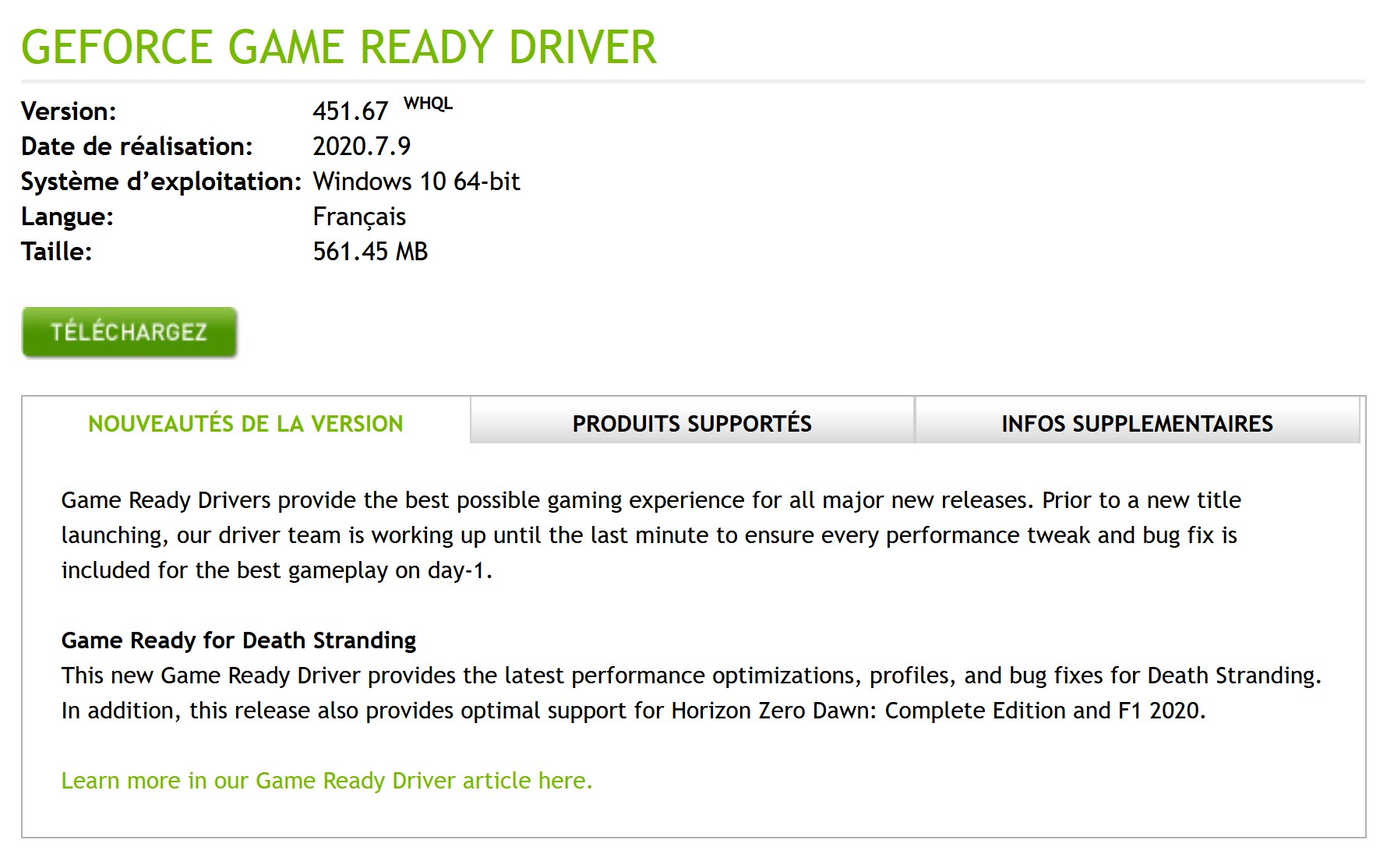Select the language value Français
1387x868 pixels.
pos(359,217)
